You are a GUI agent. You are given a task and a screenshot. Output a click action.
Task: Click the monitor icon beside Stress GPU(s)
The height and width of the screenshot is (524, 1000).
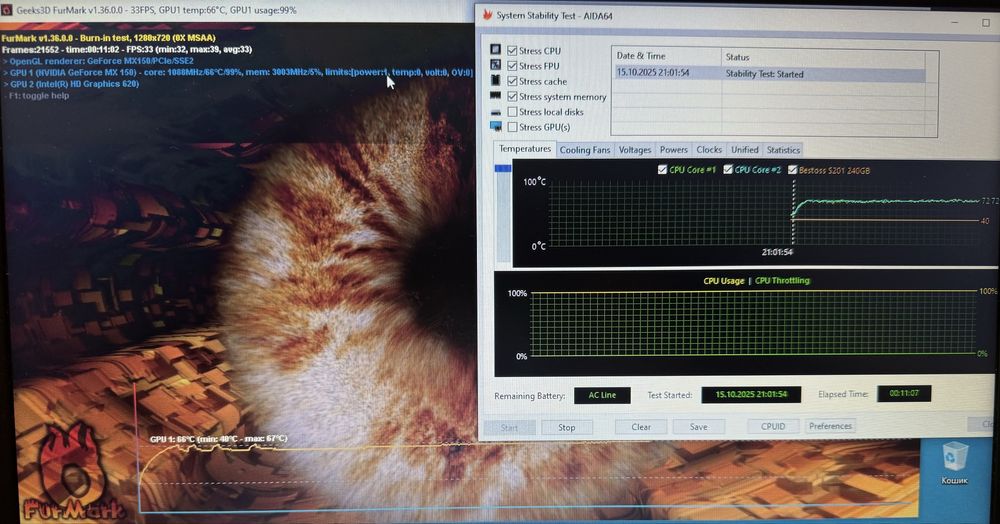pyautogui.click(x=496, y=126)
